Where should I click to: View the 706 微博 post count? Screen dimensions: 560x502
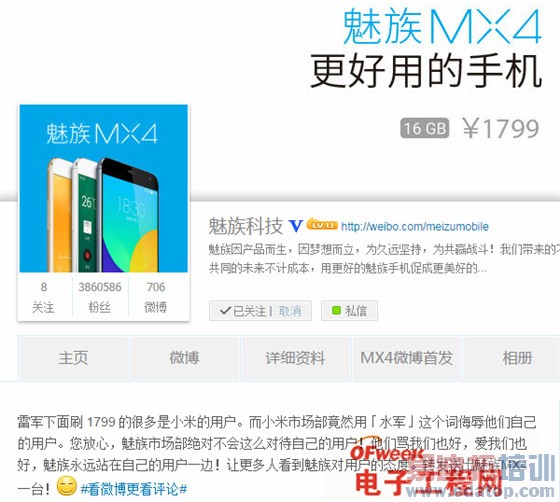coord(156,297)
